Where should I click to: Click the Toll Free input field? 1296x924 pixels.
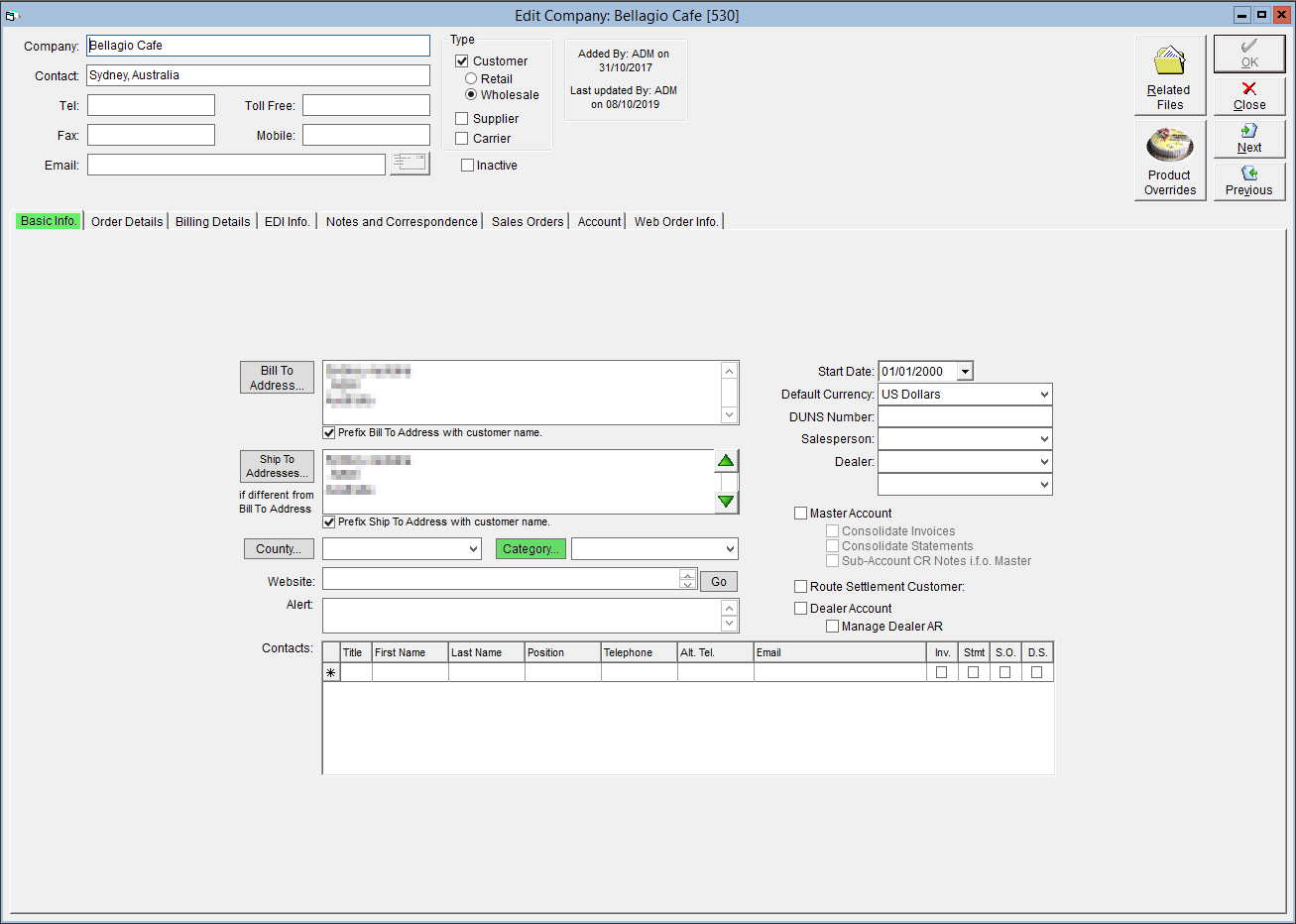(x=366, y=105)
